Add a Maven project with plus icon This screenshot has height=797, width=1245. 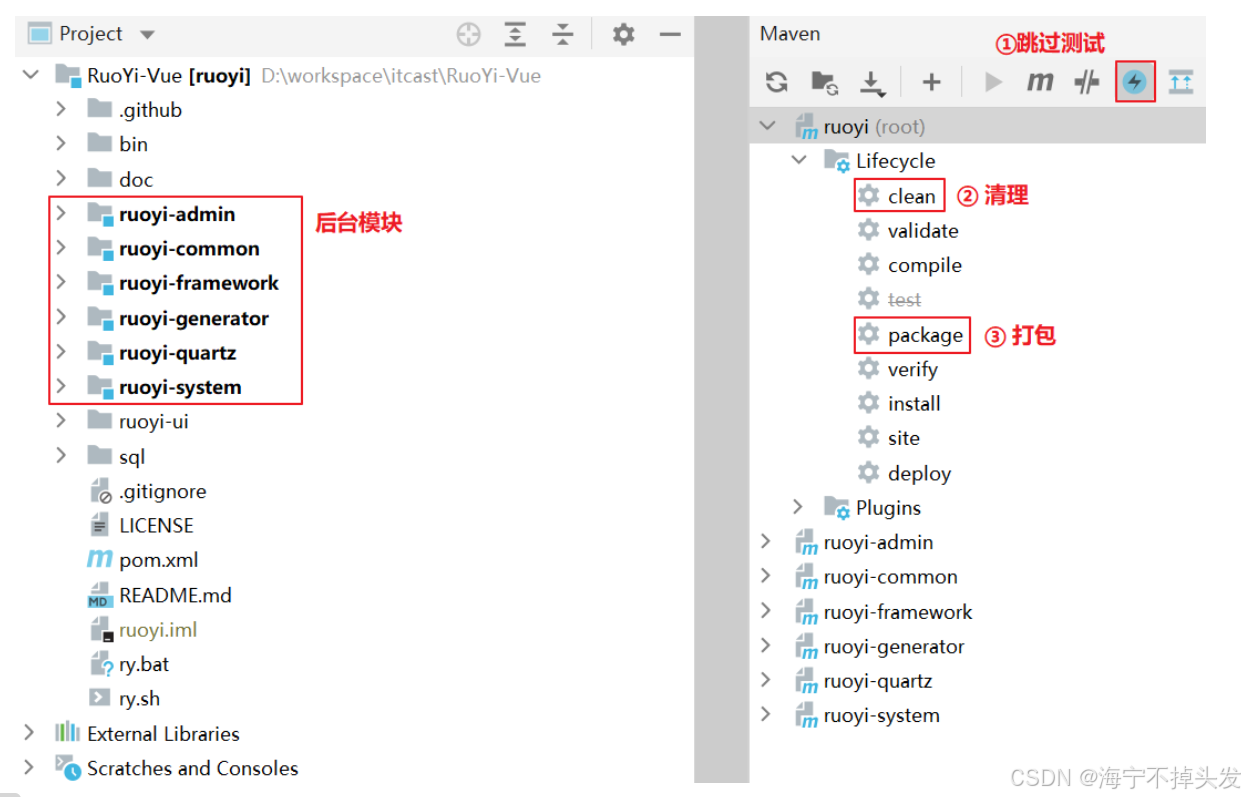(x=931, y=82)
